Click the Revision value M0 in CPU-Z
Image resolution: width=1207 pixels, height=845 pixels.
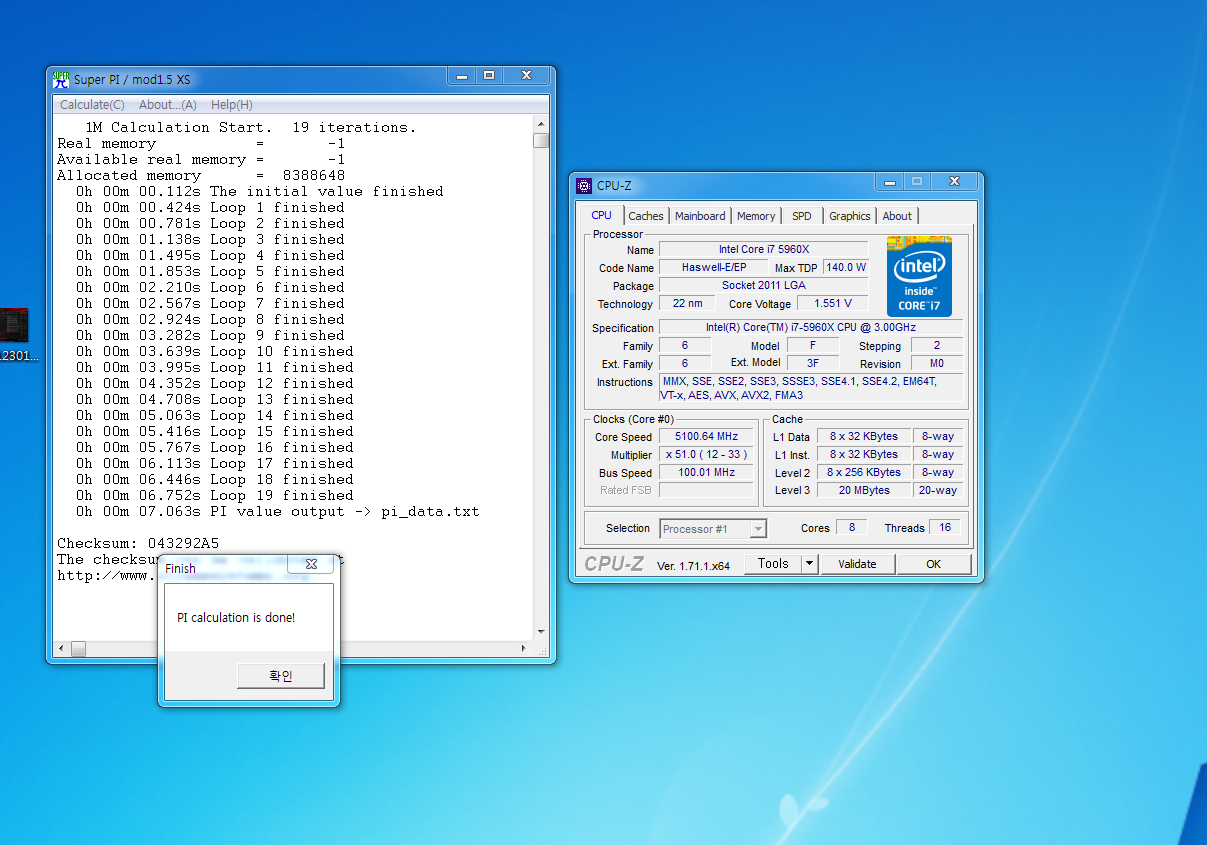pyautogui.click(x=937, y=364)
